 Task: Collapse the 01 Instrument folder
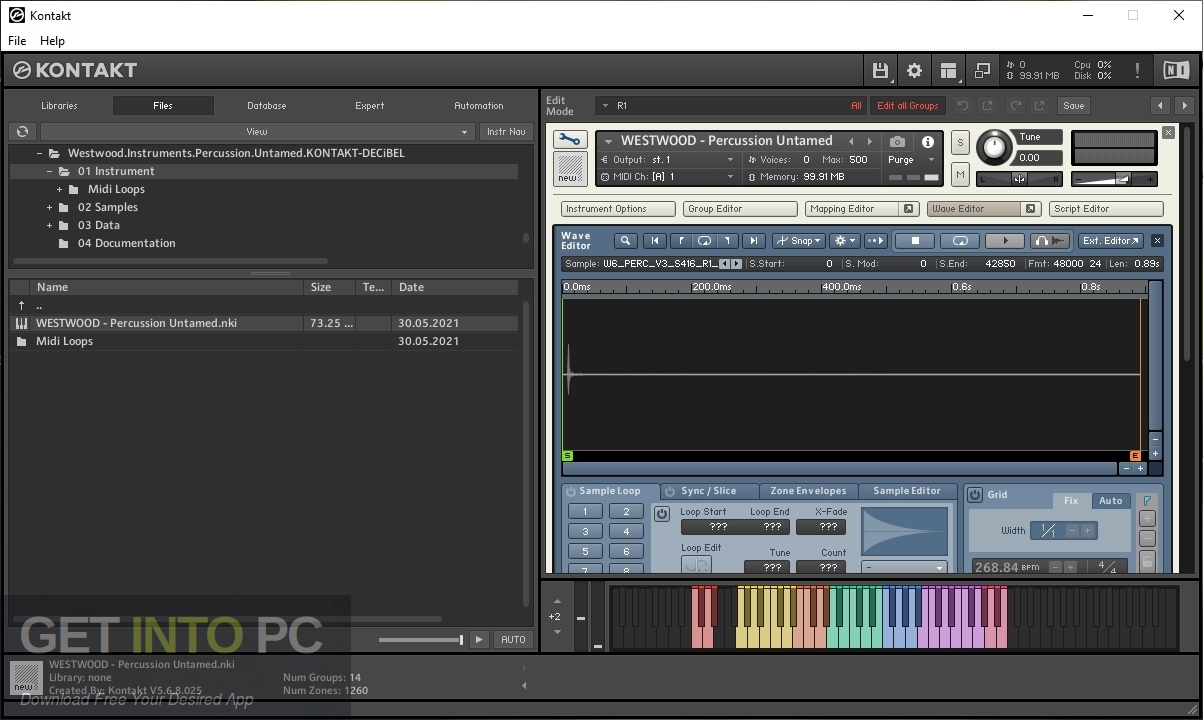tap(49, 171)
